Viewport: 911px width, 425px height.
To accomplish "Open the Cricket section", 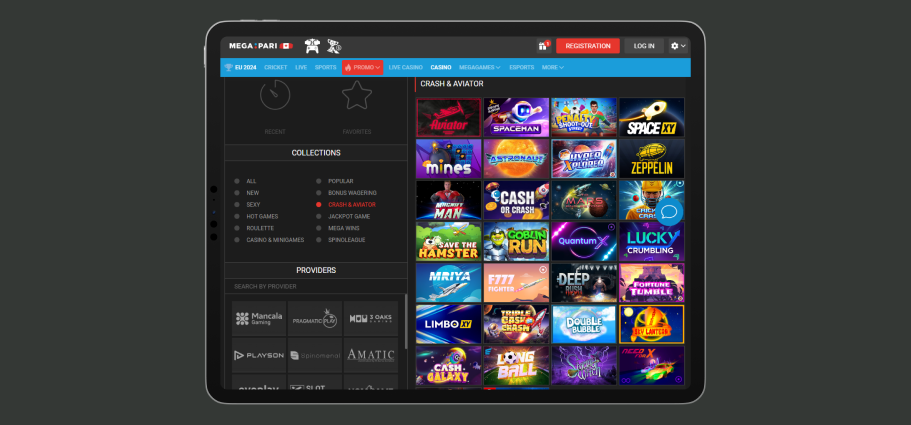I will click(275, 67).
